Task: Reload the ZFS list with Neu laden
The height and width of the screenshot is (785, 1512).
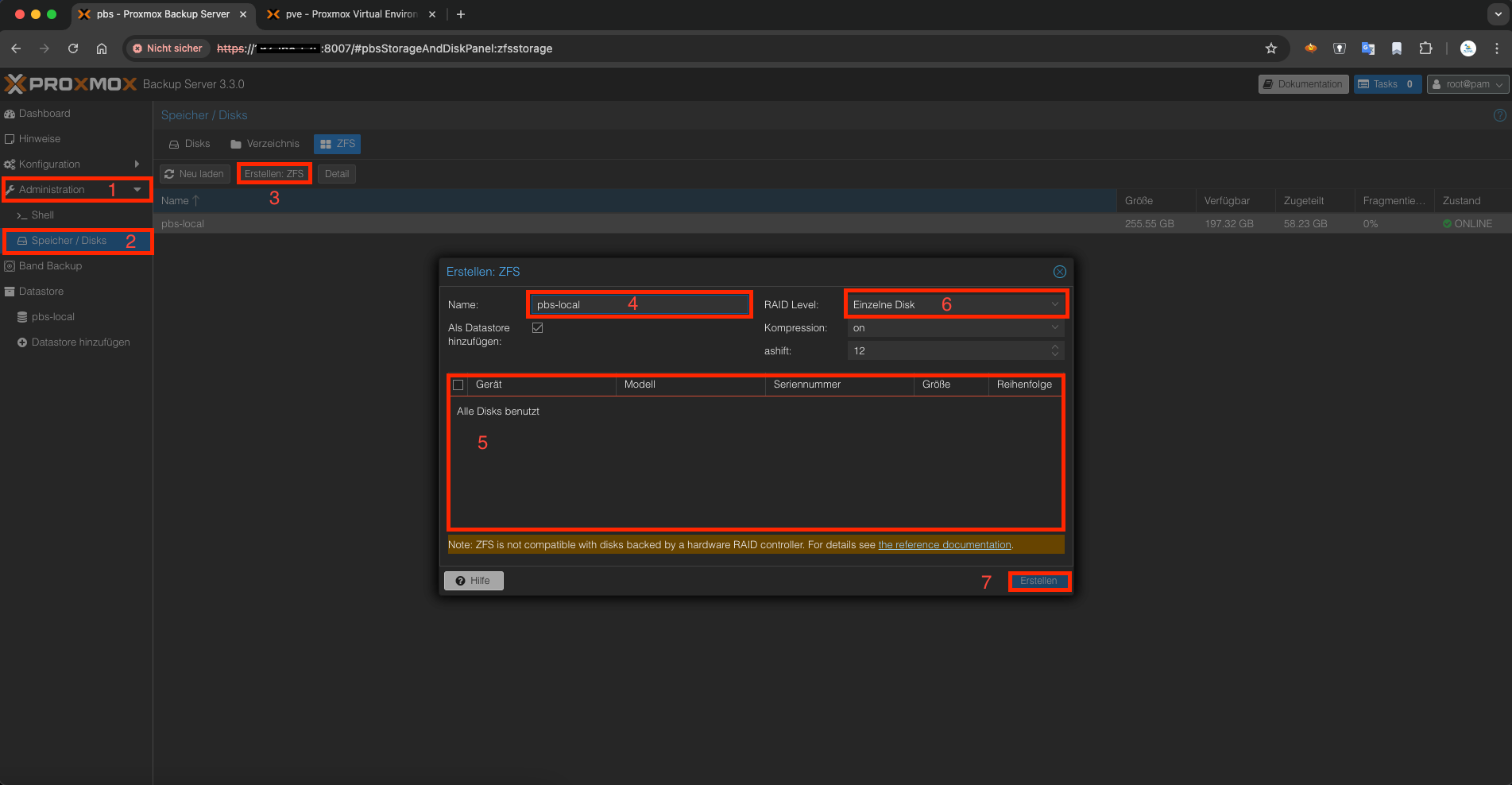Action: coord(194,173)
